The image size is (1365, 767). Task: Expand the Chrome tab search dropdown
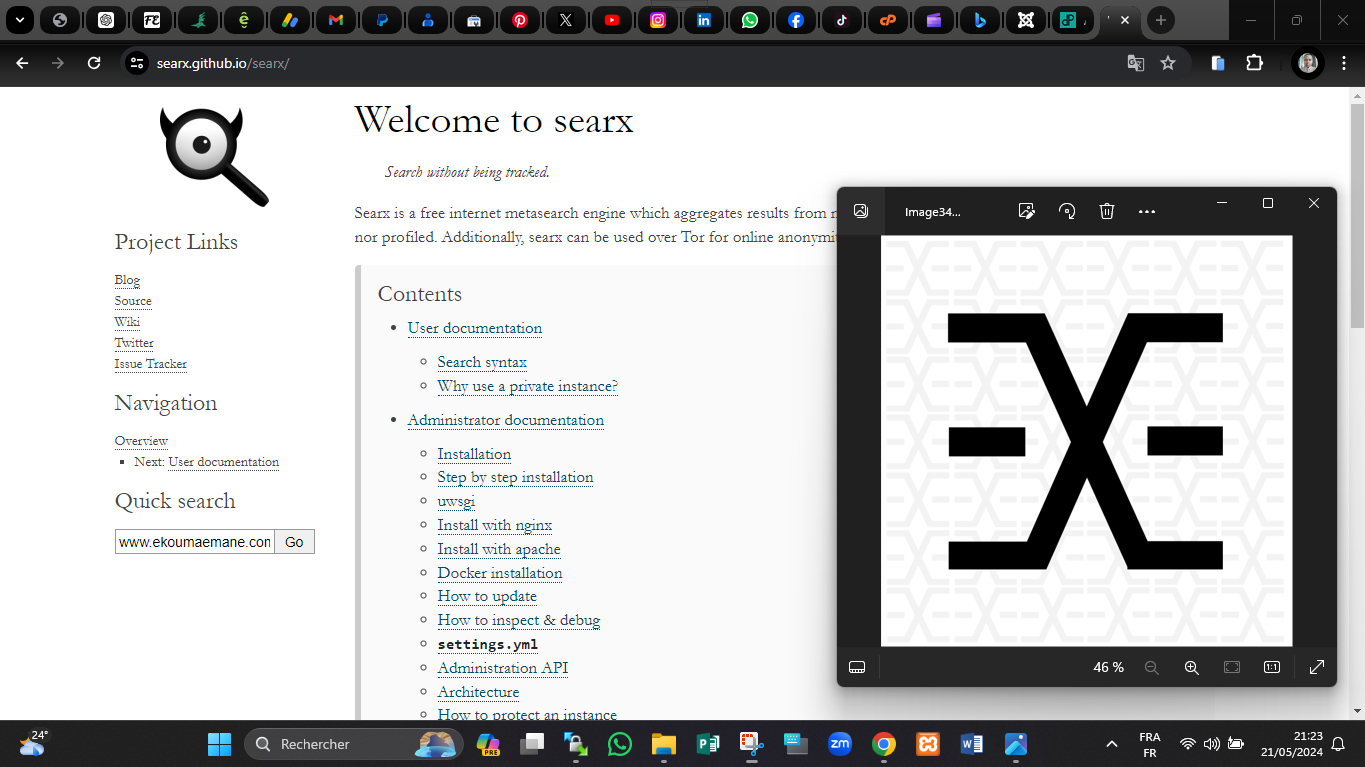tap(19, 20)
